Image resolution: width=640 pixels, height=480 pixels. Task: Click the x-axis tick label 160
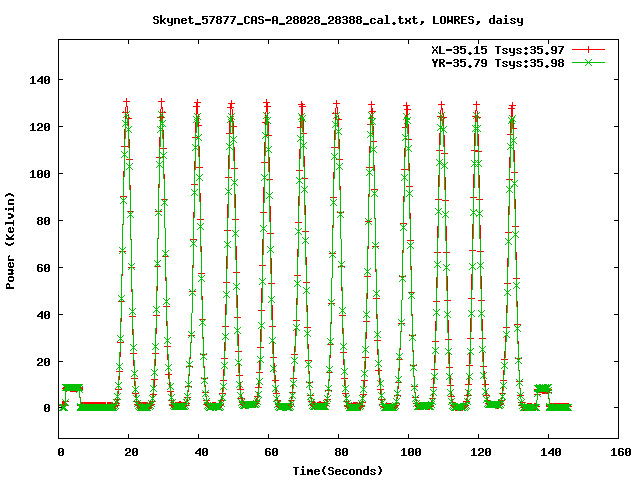click(x=620, y=452)
